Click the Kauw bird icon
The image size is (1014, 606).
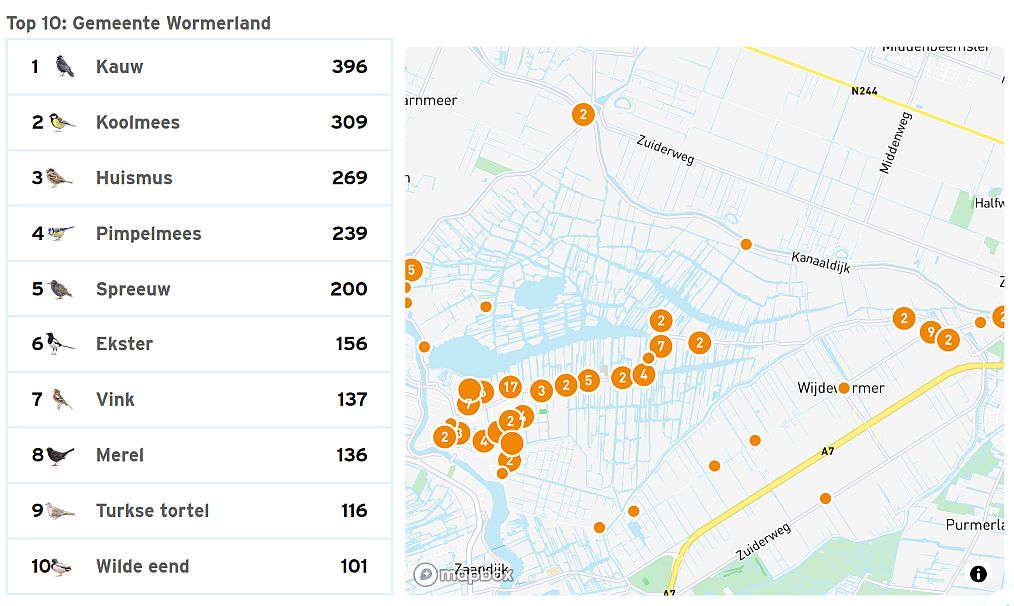point(65,67)
